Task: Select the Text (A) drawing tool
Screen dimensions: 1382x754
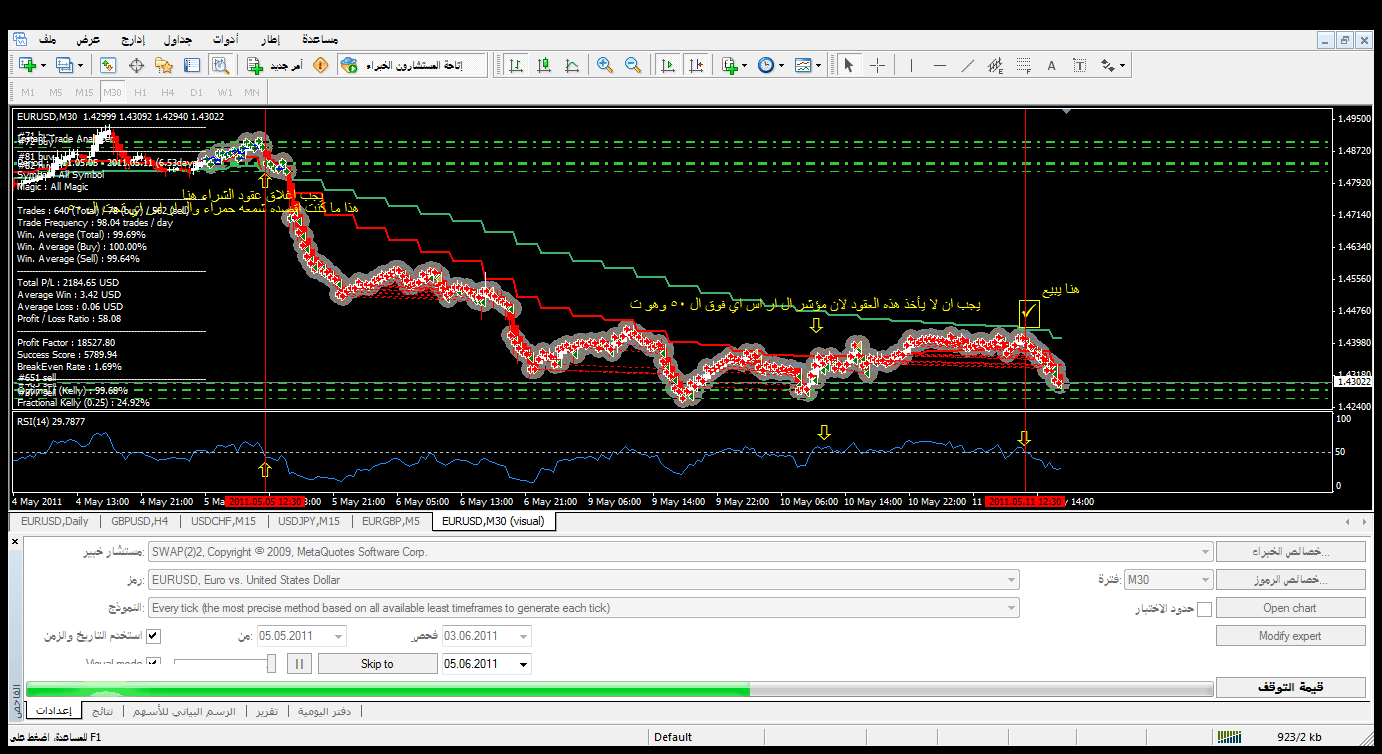Action: (1051, 65)
